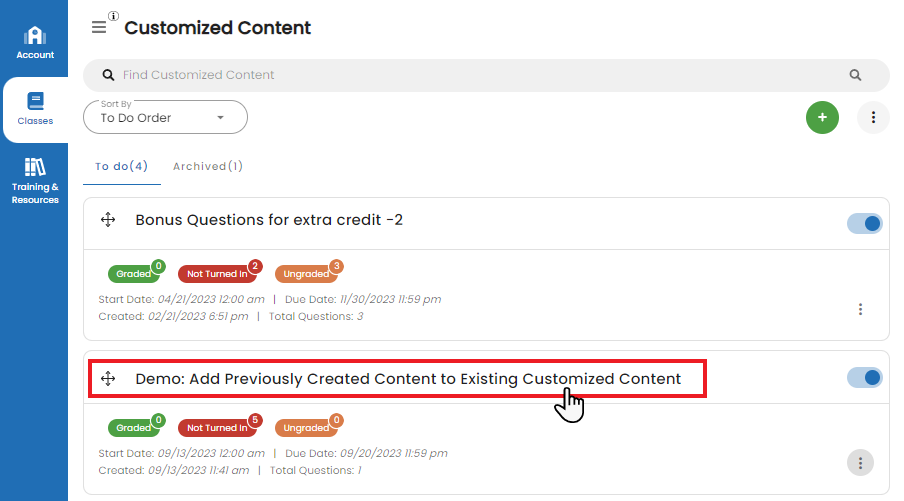This screenshot has height=501, width=904.
Task: Open the hamburger menu beside Customized Content
Action: 99,27
